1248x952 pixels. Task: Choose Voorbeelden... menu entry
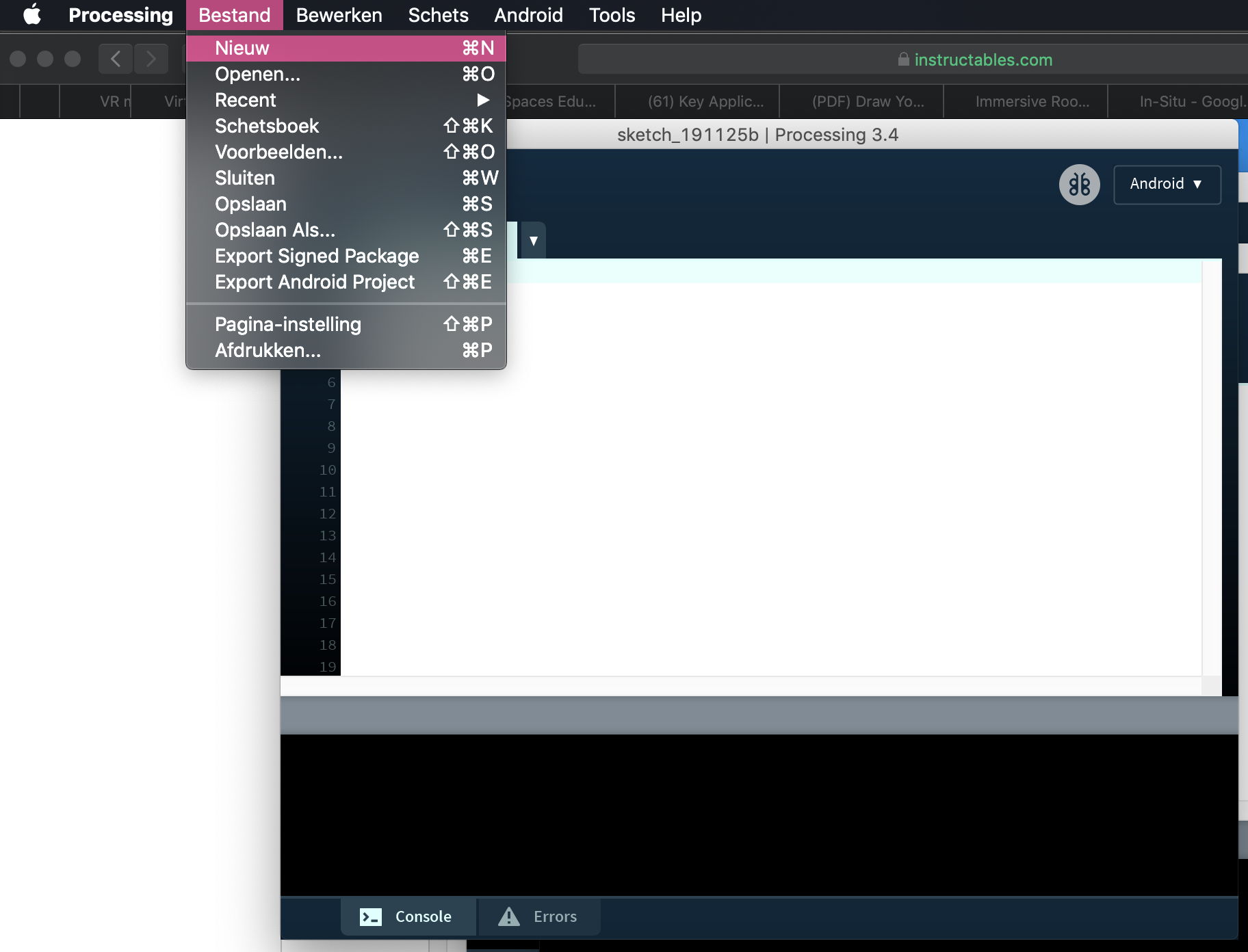point(346,152)
